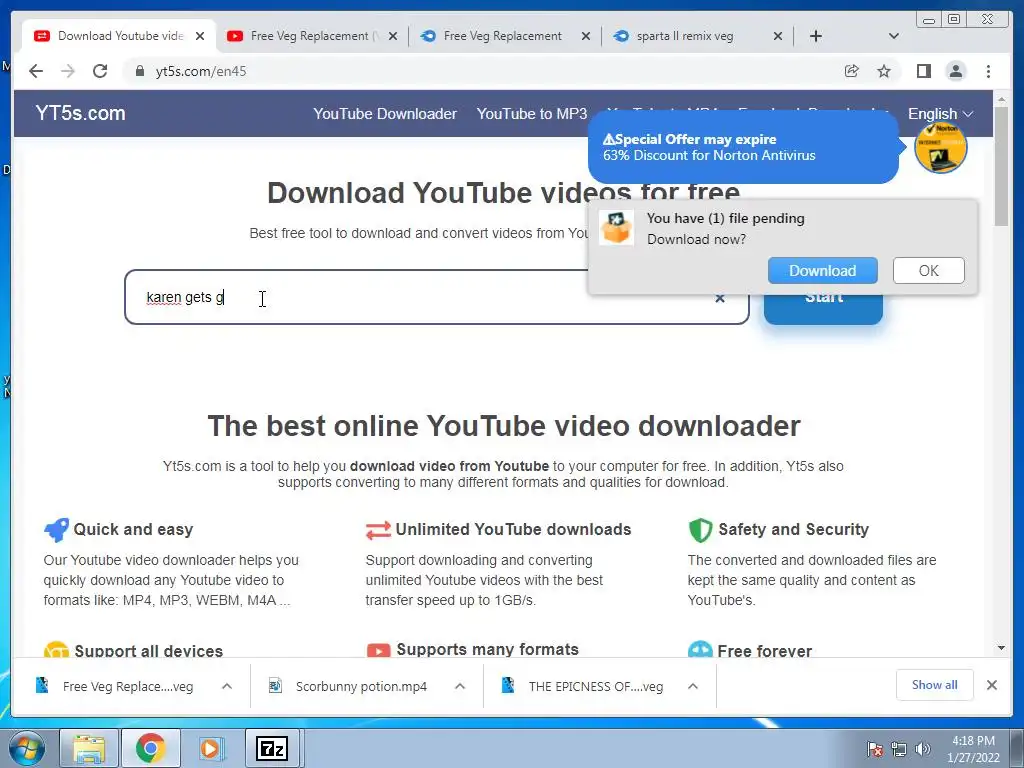Click the YT5s.com site logo
The width and height of the screenshot is (1024, 768).
click(x=80, y=113)
